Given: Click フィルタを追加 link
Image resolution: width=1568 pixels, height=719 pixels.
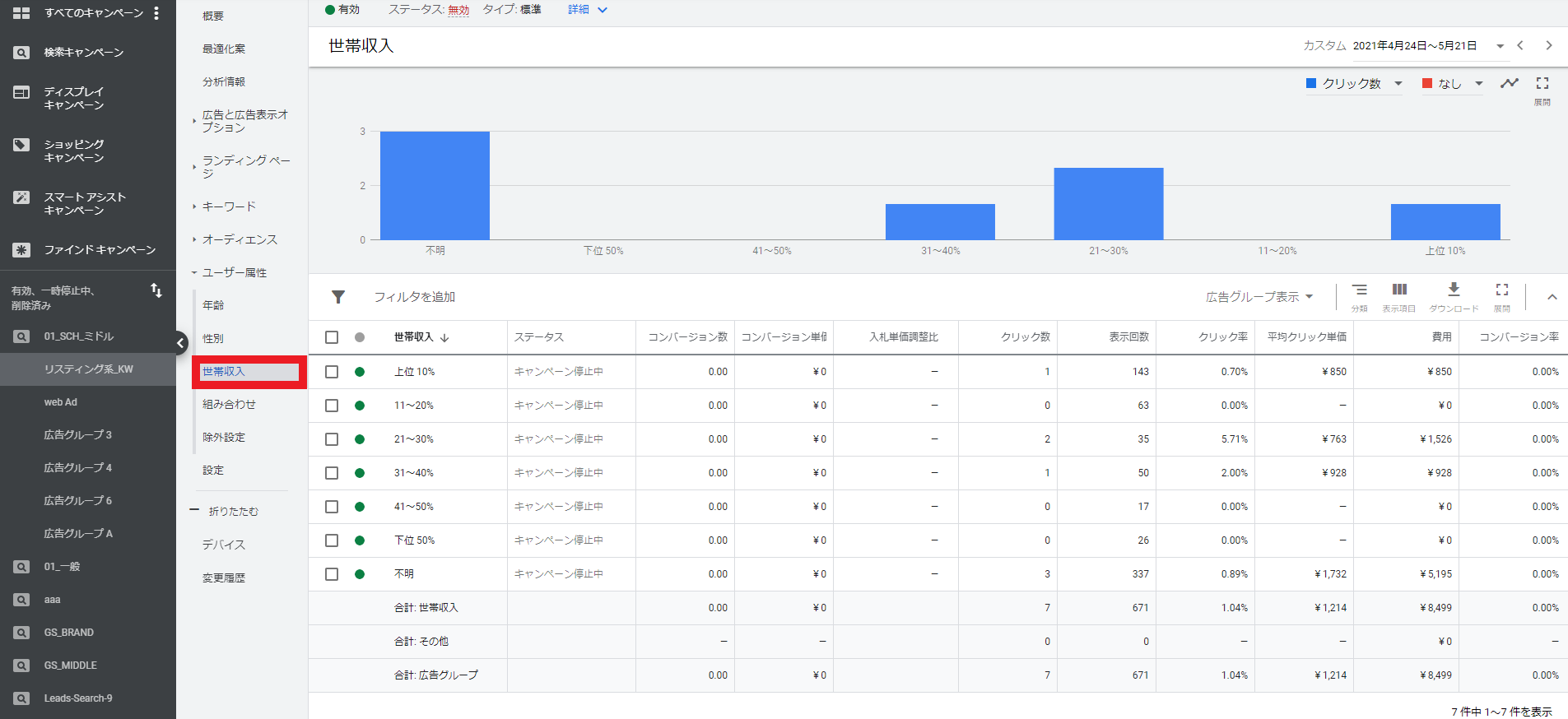Looking at the screenshot, I should (x=415, y=297).
